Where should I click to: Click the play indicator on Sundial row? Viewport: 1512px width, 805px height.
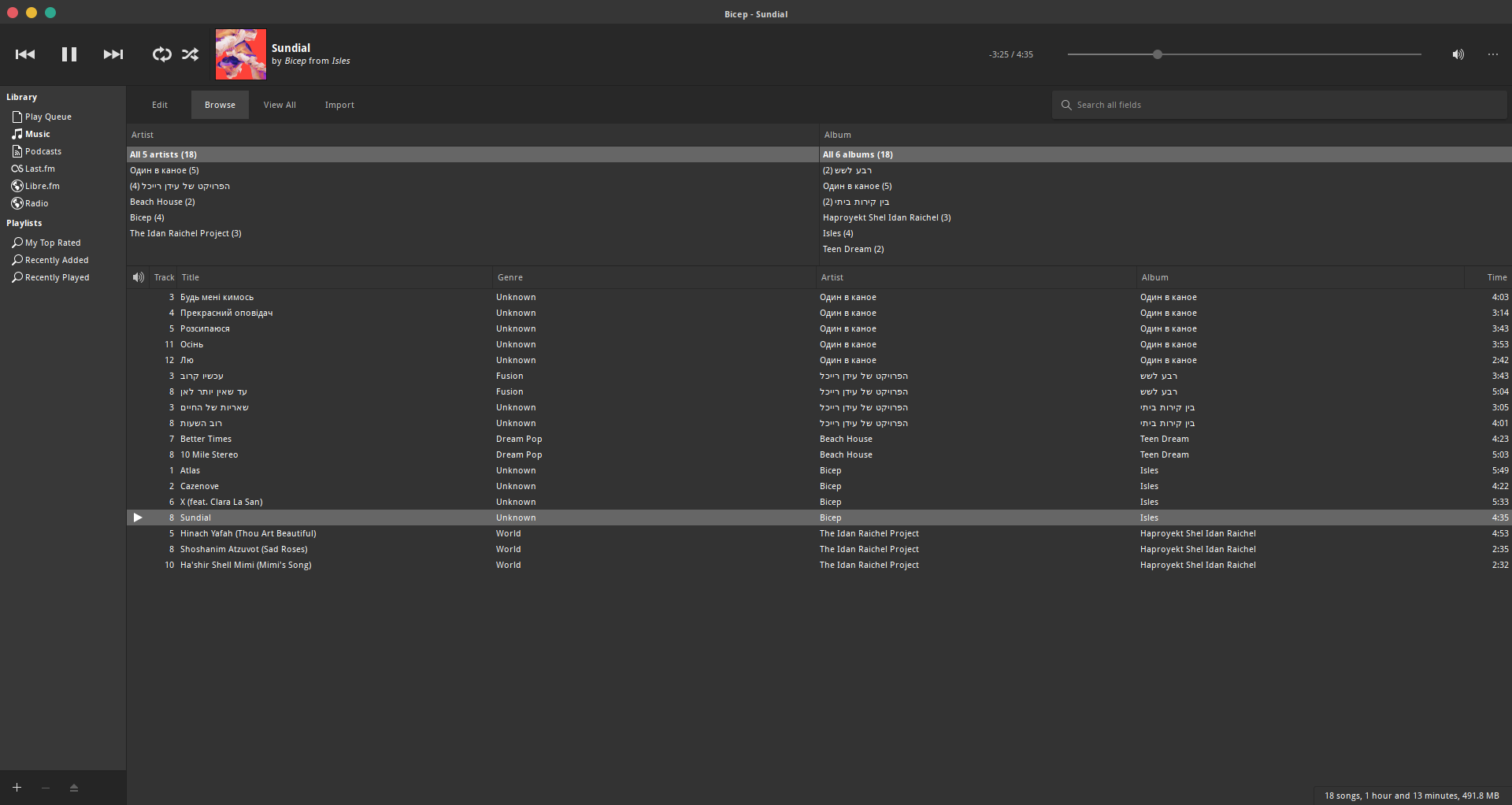click(138, 517)
